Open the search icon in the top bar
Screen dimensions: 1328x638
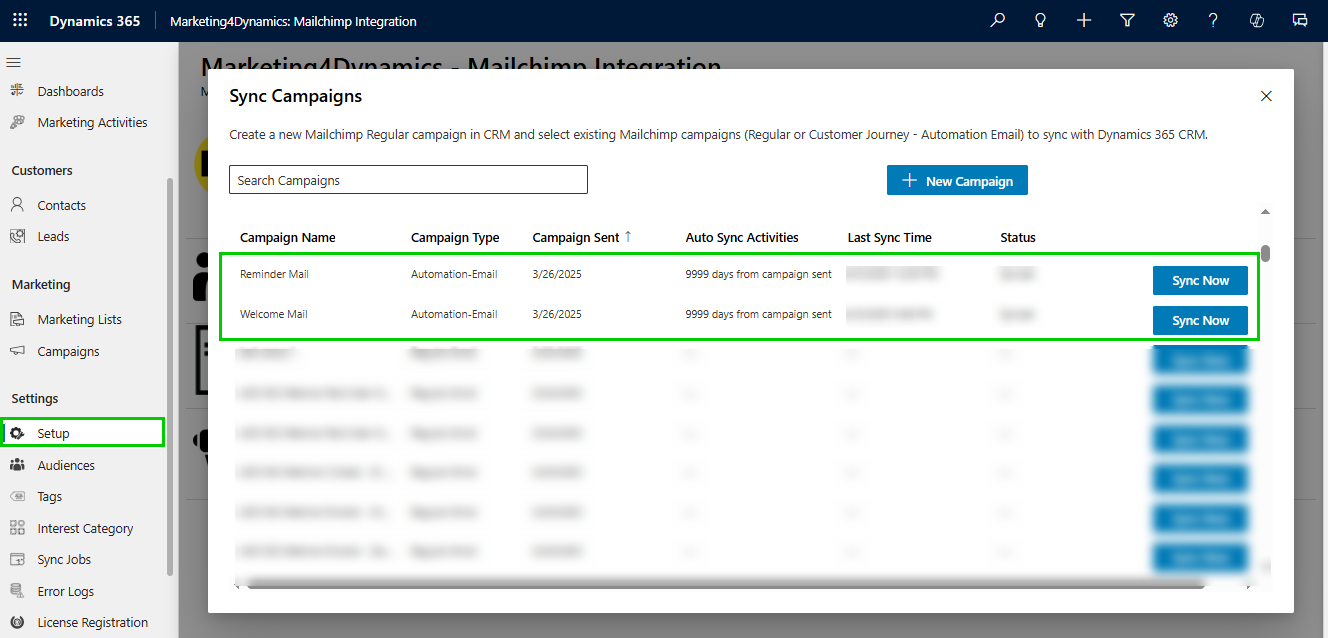pyautogui.click(x=997, y=19)
